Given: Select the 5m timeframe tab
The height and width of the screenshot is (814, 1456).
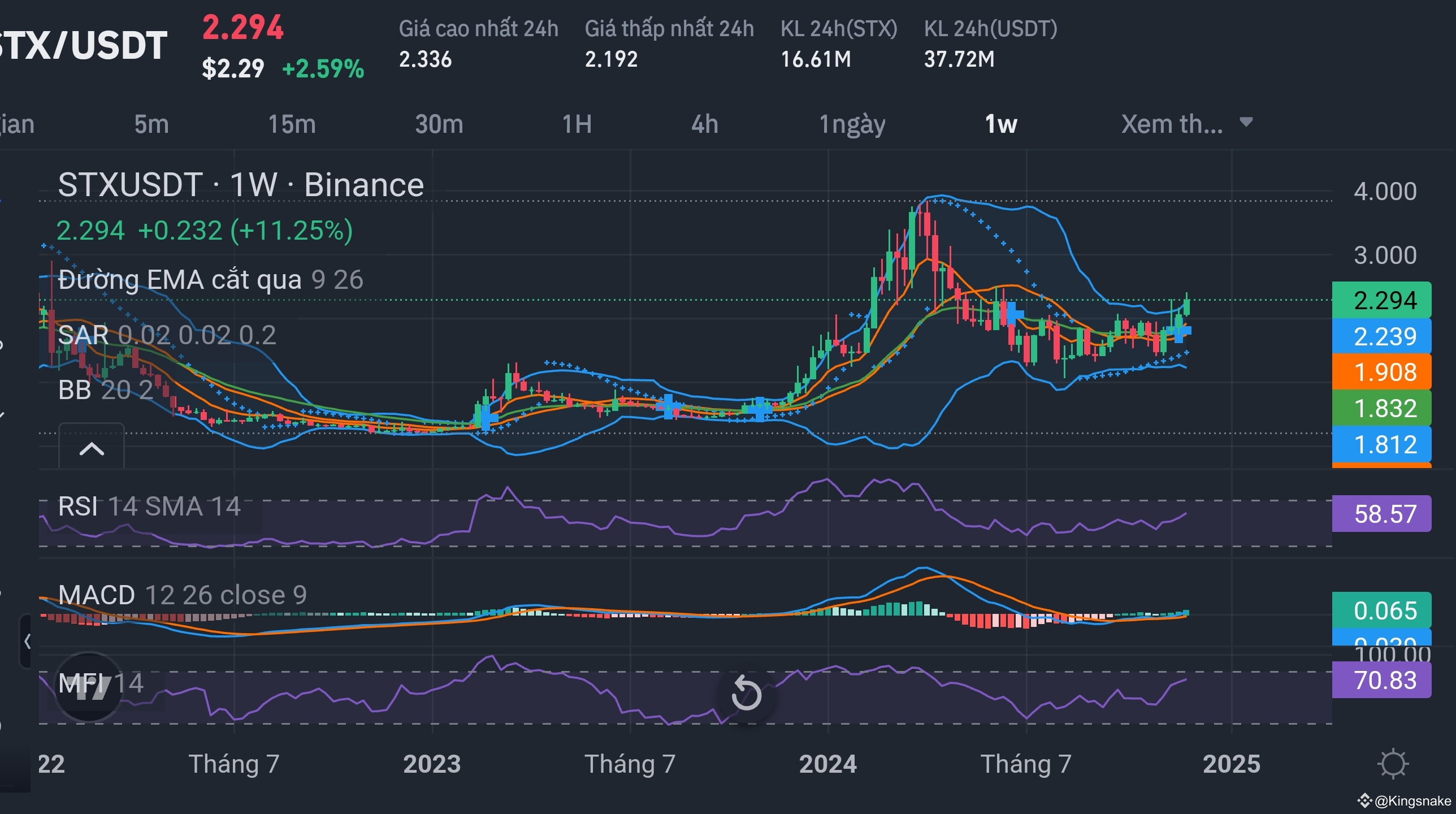Looking at the screenshot, I should point(151,124).
